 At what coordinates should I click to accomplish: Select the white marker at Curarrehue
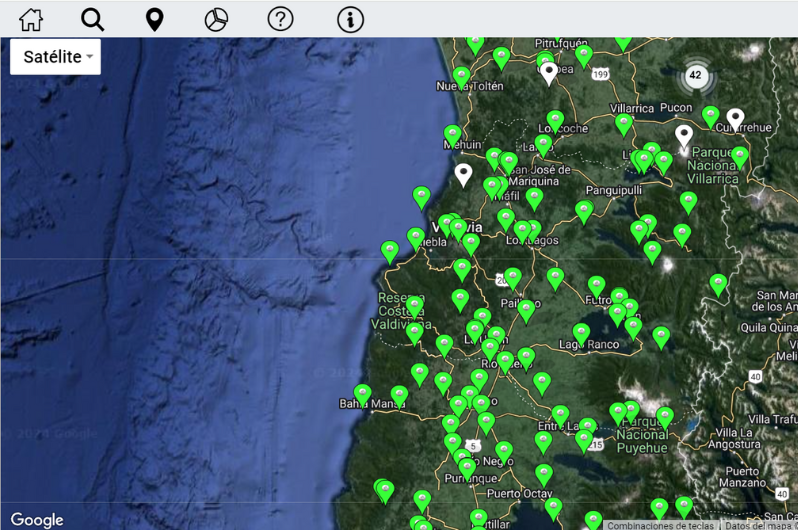tap(735, 118)
